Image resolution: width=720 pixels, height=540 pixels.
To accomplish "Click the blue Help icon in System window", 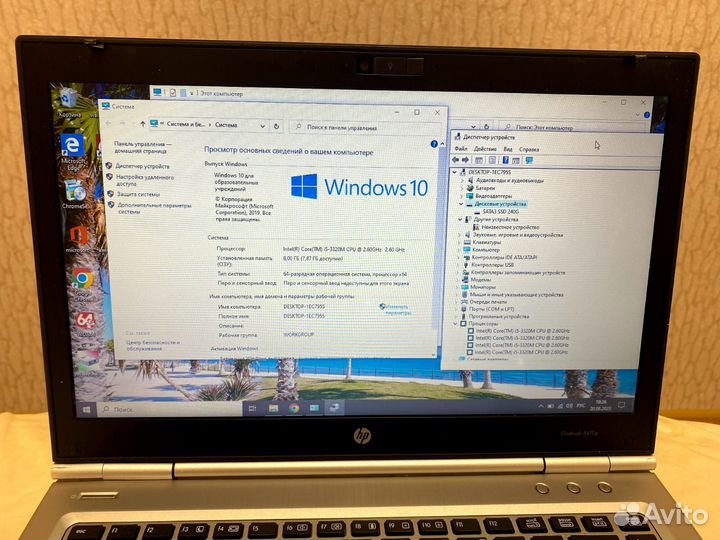I will 434,144.
